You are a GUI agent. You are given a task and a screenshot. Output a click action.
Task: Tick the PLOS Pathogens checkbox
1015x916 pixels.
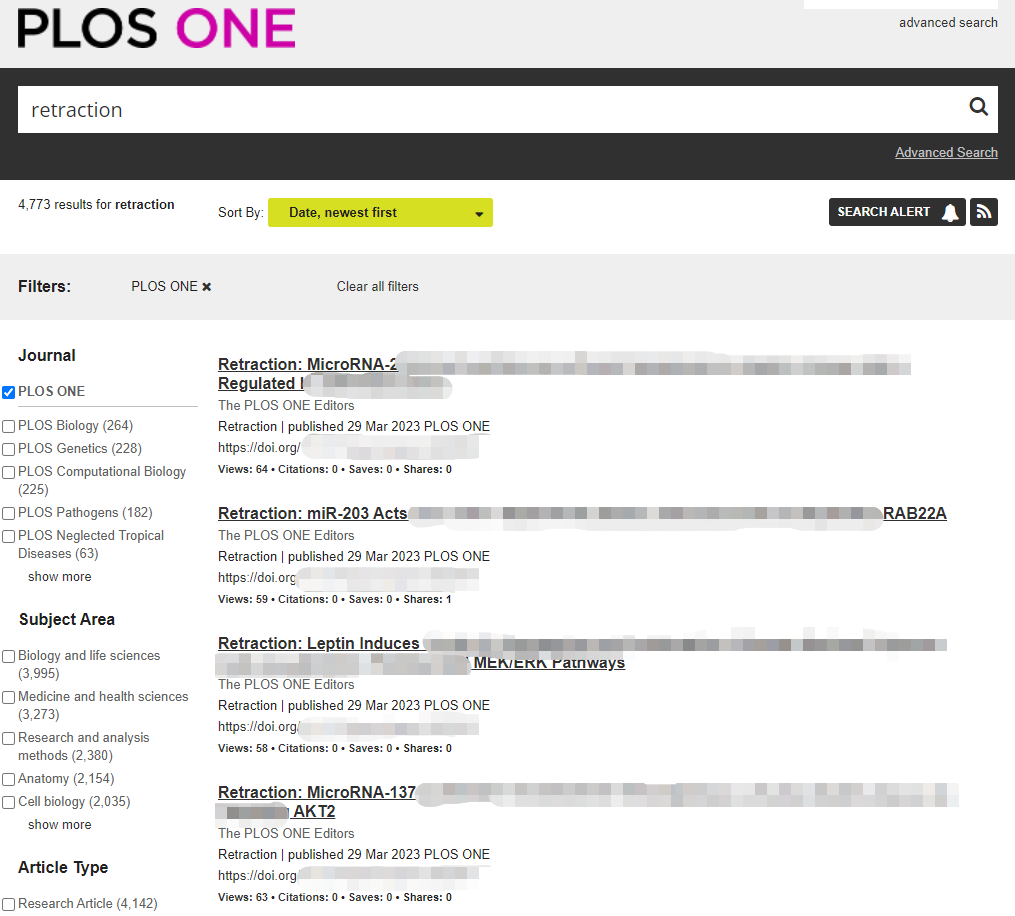(x=8, y=513)
